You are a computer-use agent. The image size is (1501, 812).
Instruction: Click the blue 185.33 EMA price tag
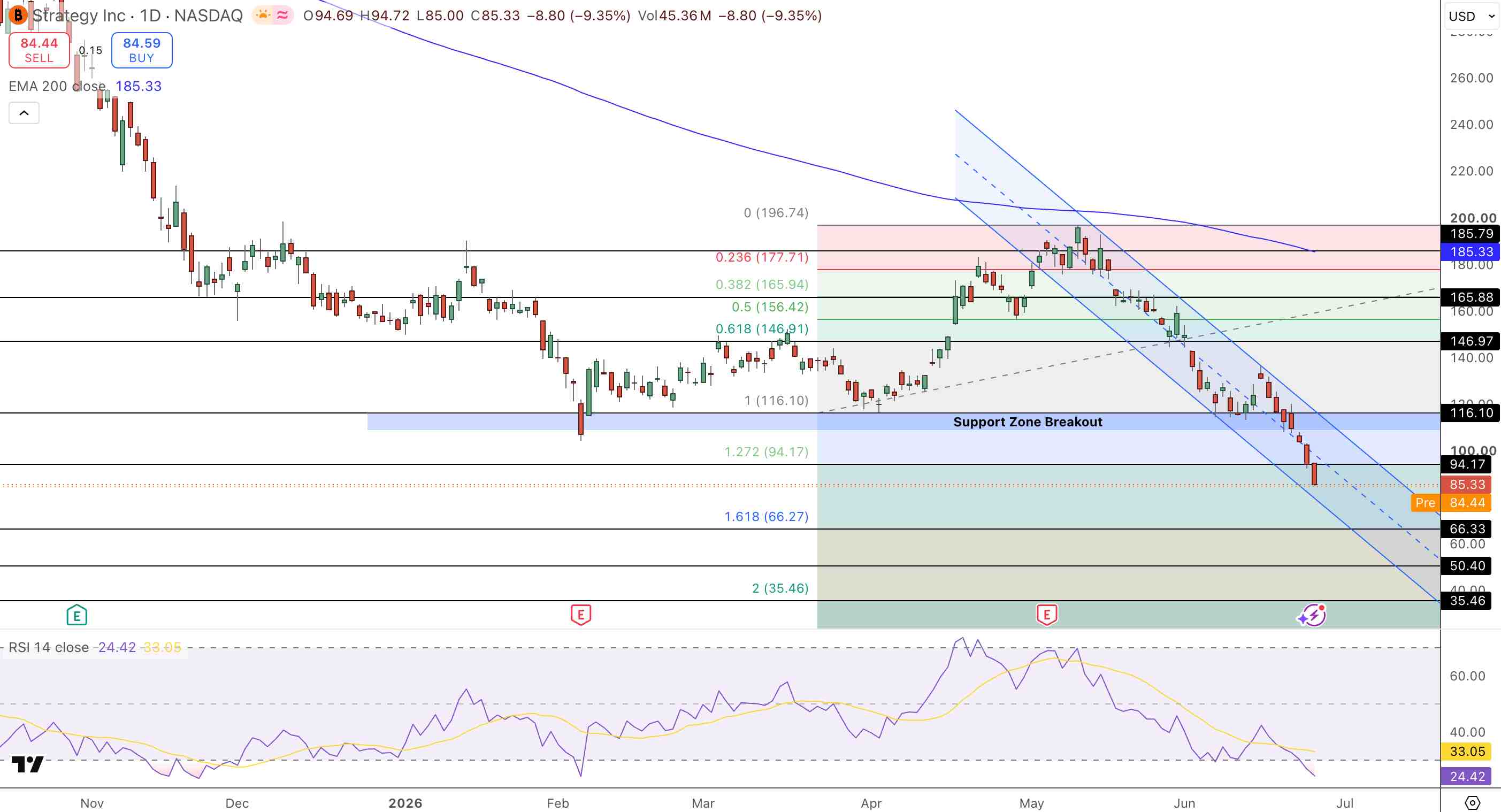point(1471,251)
